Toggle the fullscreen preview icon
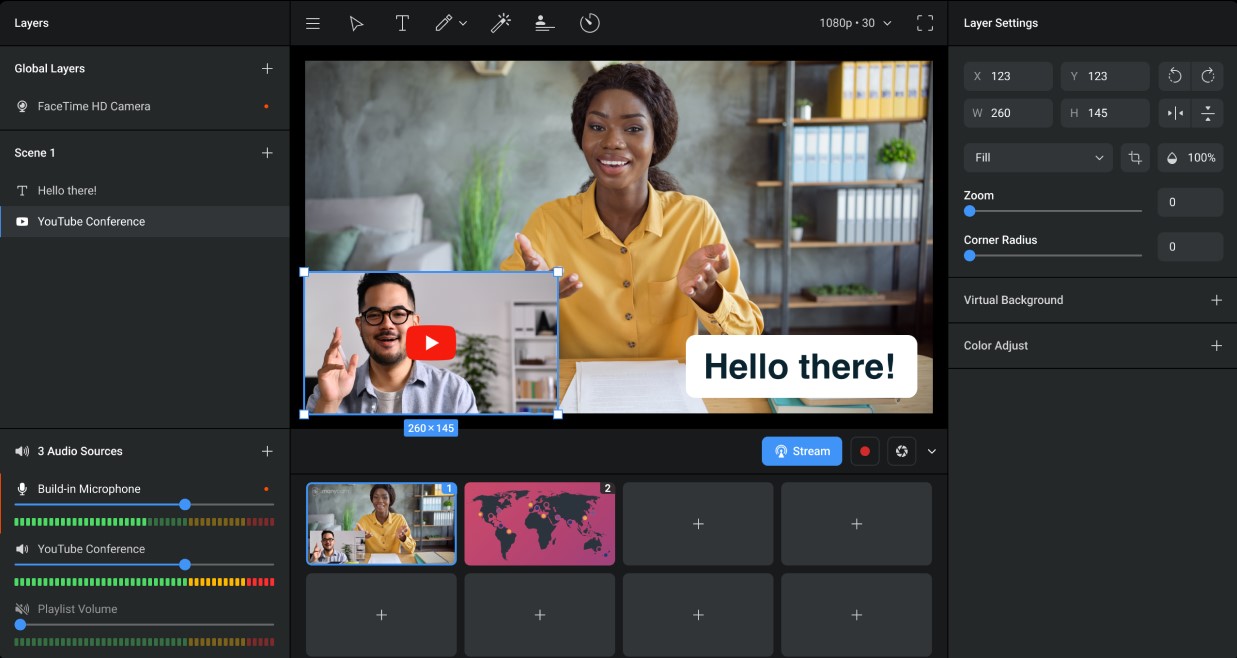 [925, 23]
